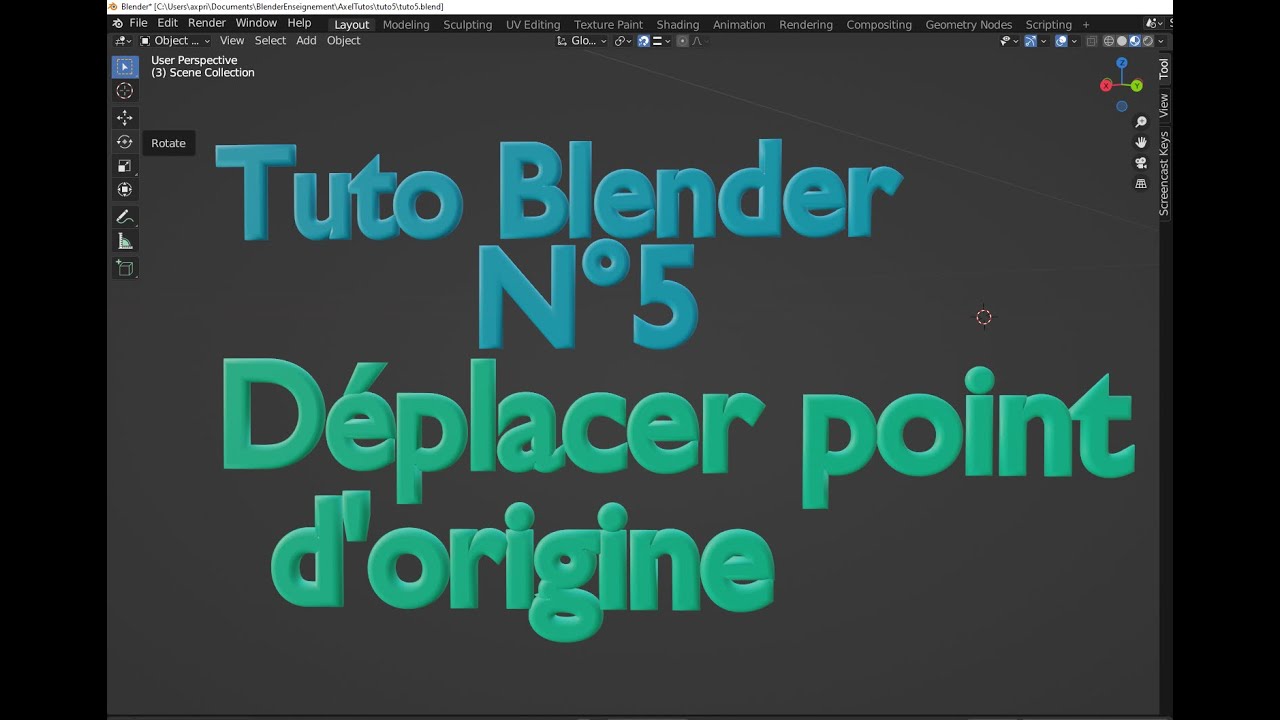Toggle proportional editing

683,41
